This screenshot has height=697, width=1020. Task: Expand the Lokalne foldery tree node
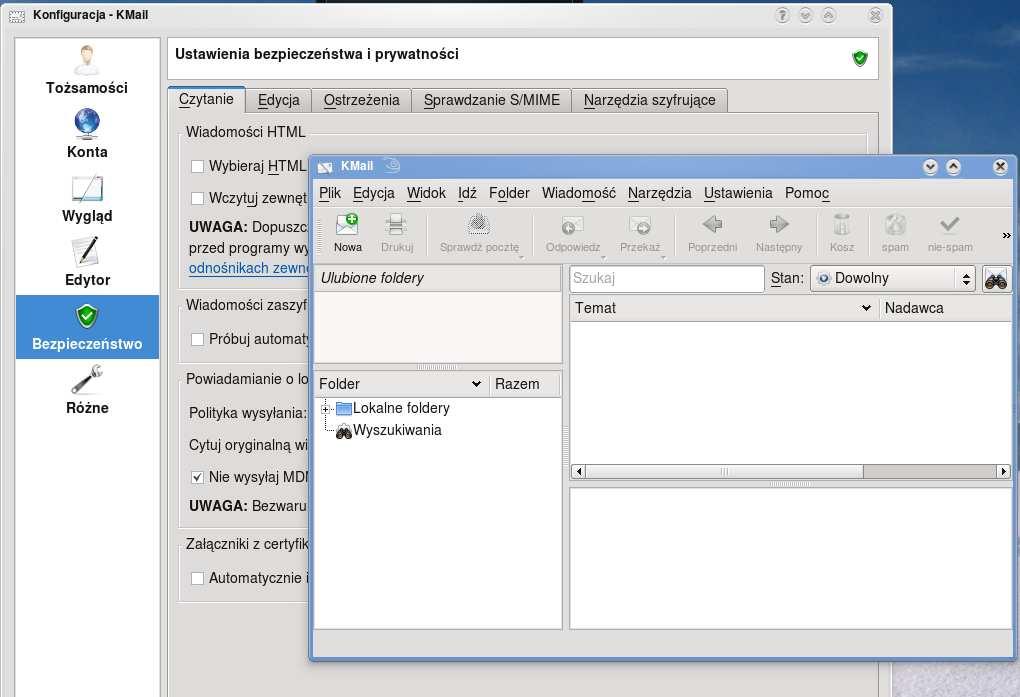[325, 409]
